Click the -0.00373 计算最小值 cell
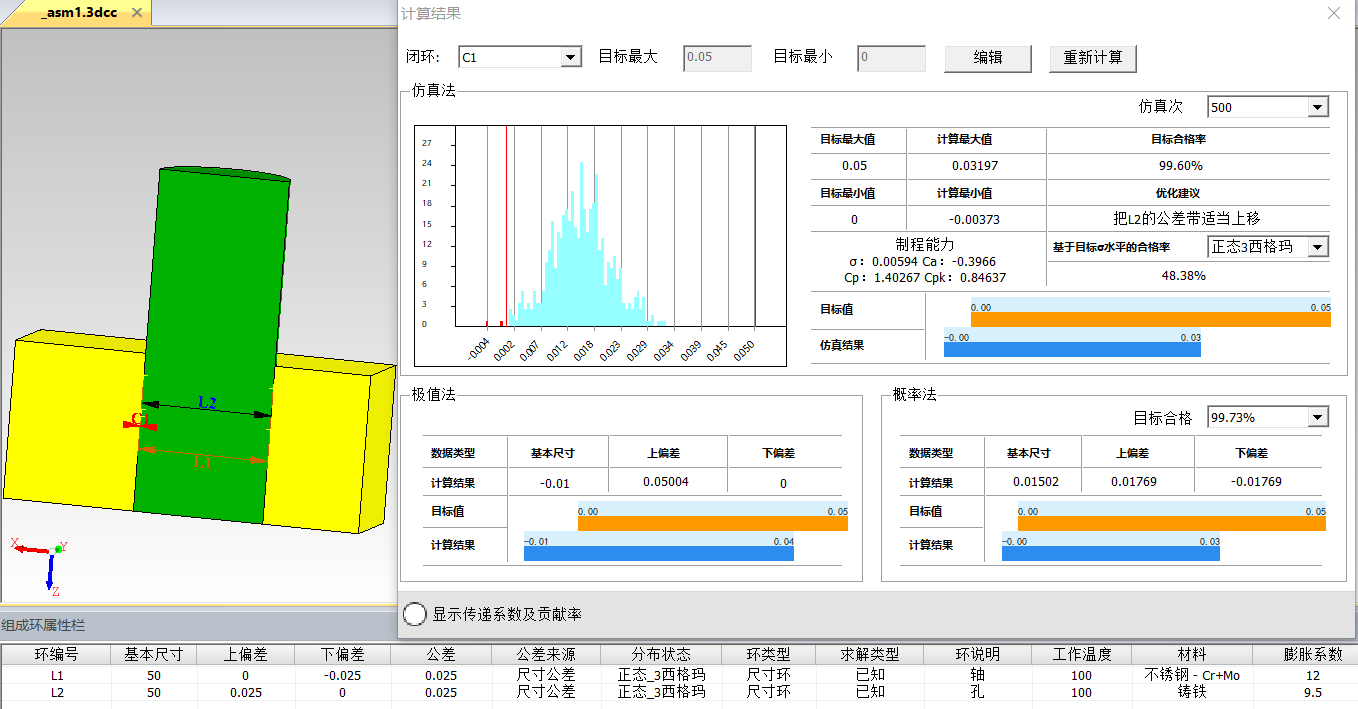1358x709 pixels. (974, 219)
